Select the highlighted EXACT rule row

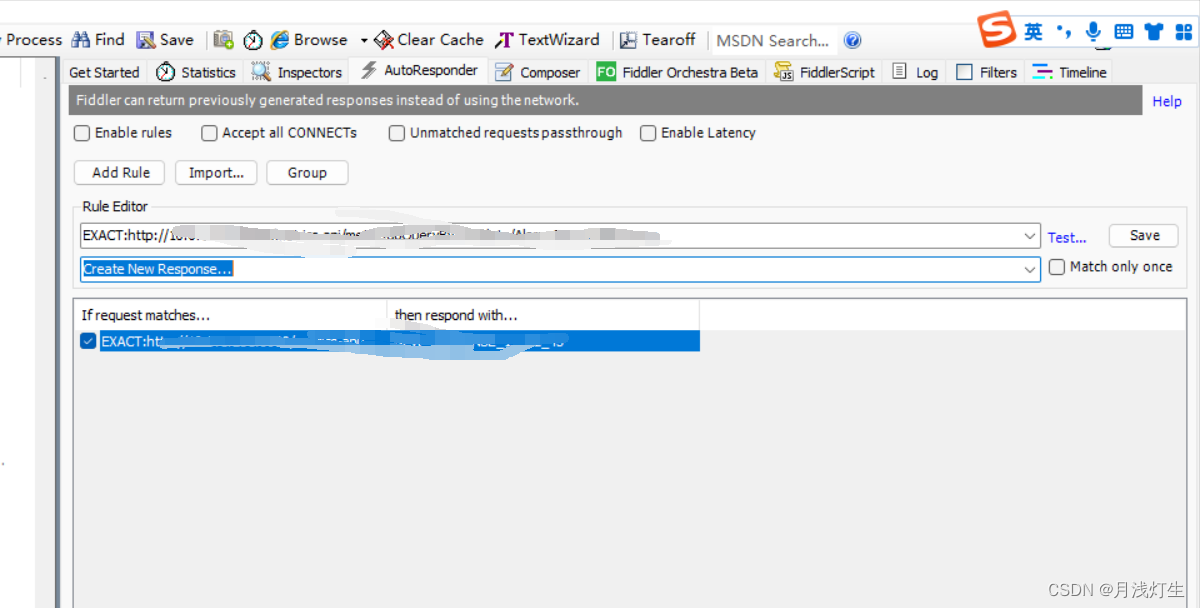[x=399, y=341]
